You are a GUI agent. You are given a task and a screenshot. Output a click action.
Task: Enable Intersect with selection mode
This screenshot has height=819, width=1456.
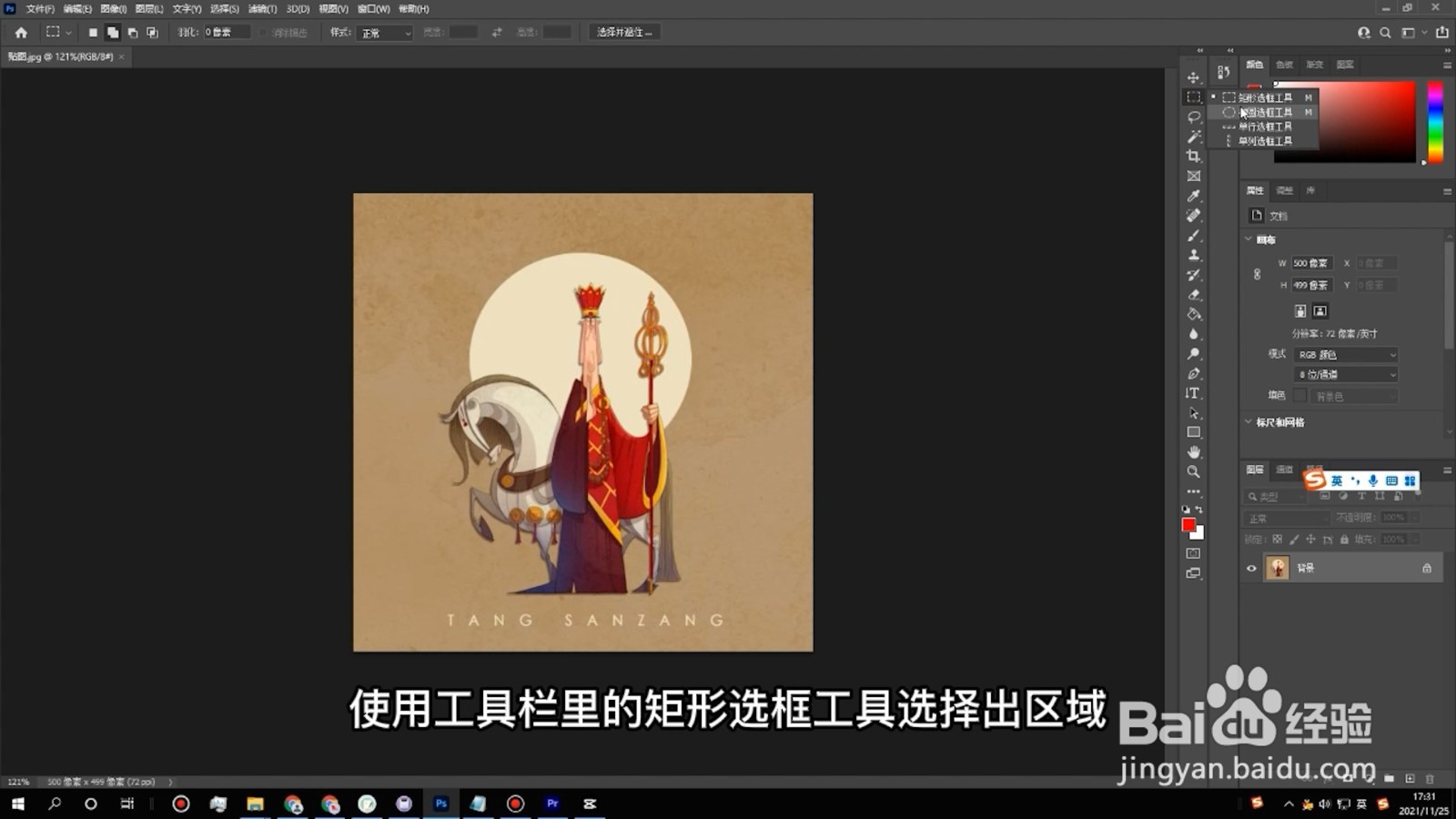(152, 32)
